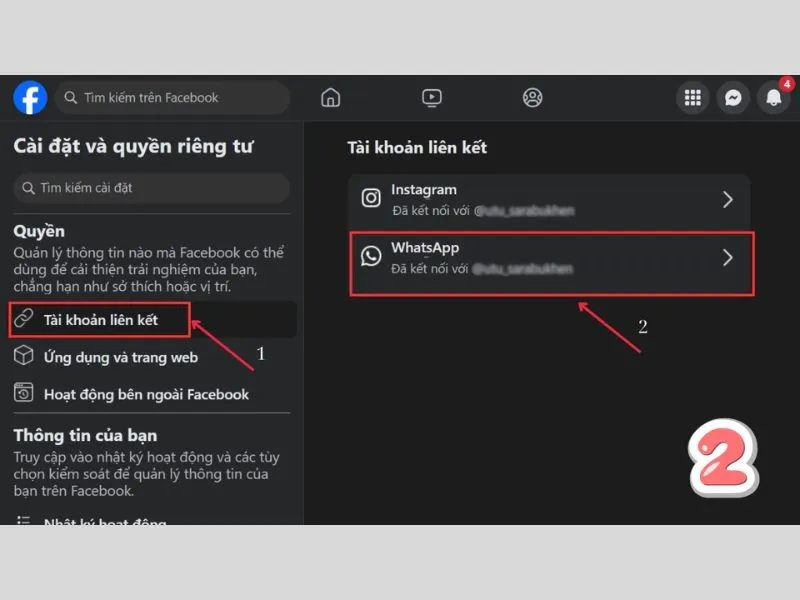Open the apps grid menu

point(692,97)
